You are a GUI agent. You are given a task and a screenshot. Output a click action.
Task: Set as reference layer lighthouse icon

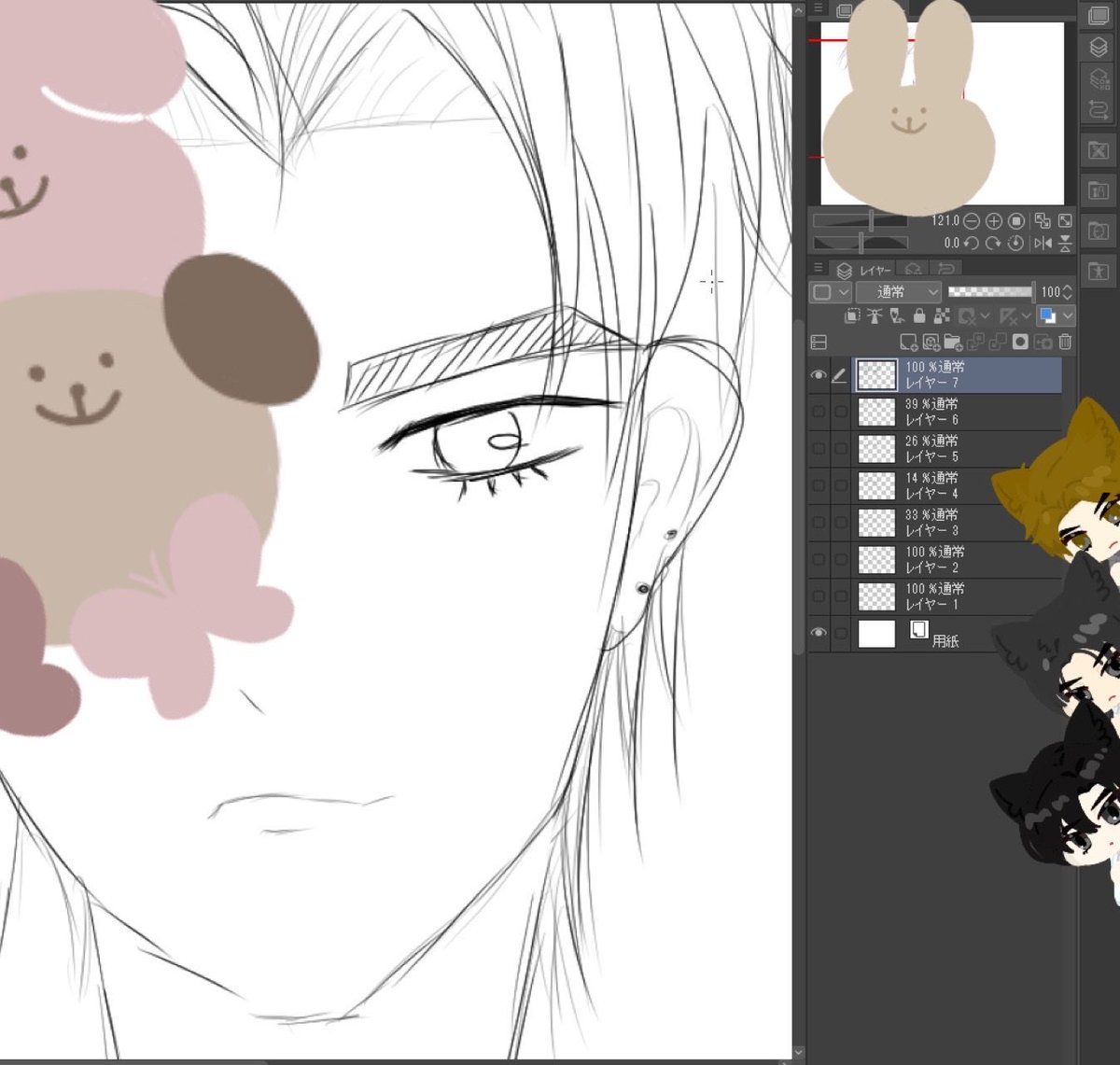875,315
